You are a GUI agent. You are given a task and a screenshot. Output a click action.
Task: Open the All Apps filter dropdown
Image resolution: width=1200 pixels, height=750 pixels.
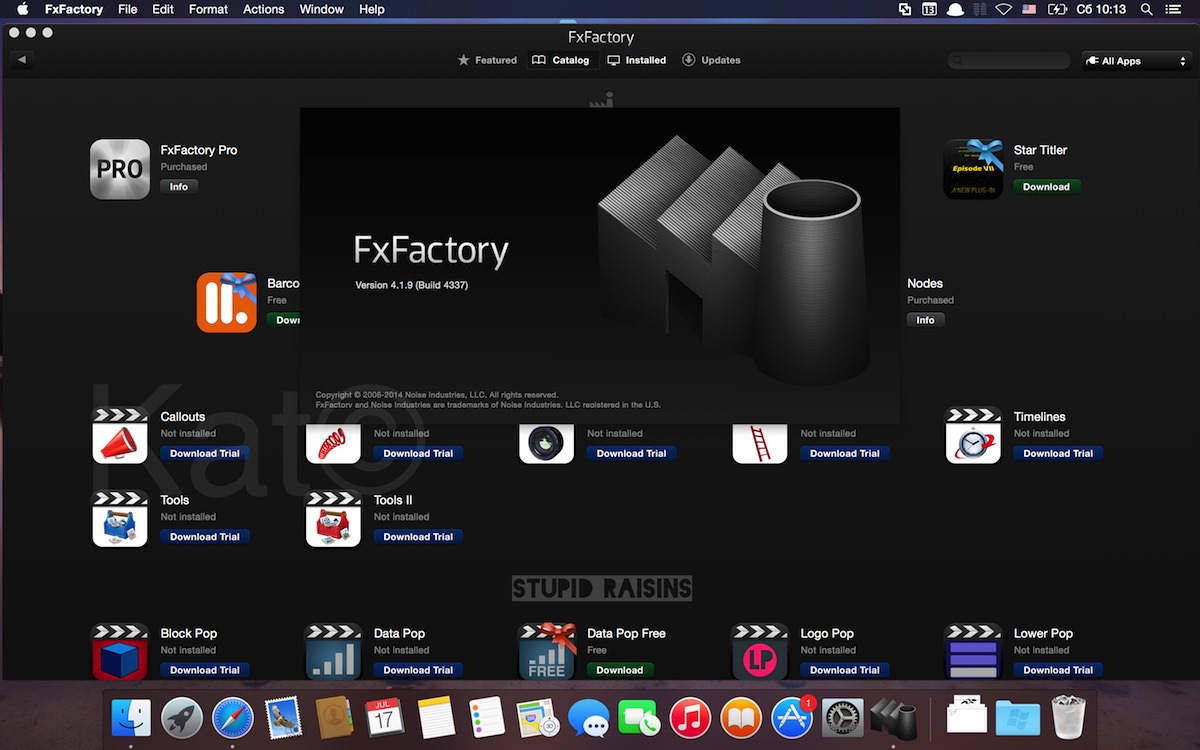[x=1136, y=61]
